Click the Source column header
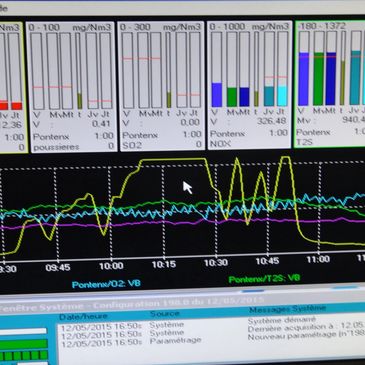The image size is (365, 365). click(165, 314)
